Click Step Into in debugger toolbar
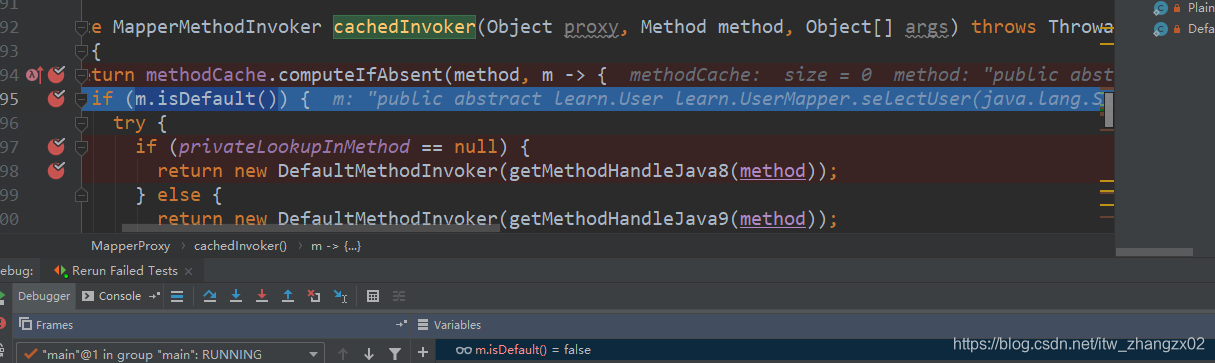 pyautogui.click(x=236, y=296)
